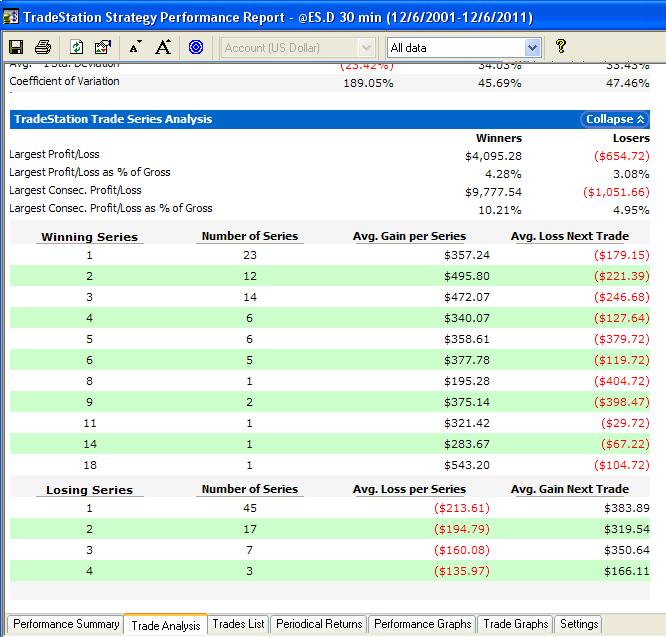The image size is (666, 637).
Task: Click the ($213.61) average loss per series
Action: (462, 508)
